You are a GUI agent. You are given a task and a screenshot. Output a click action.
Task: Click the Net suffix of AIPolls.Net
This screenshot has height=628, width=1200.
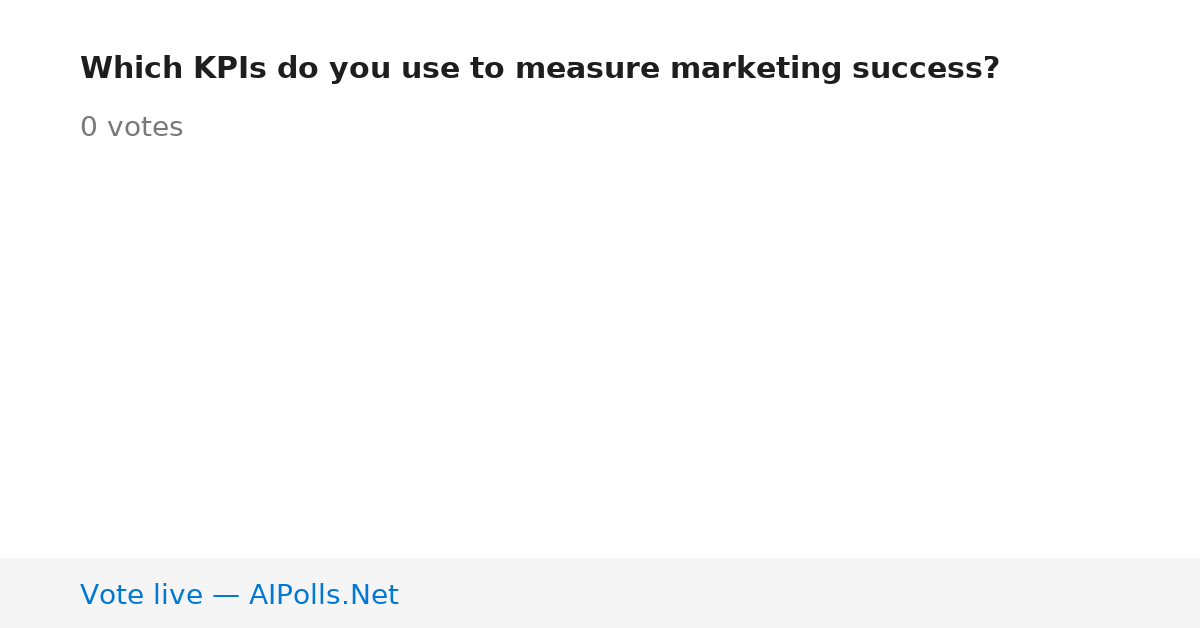(374, 595)
